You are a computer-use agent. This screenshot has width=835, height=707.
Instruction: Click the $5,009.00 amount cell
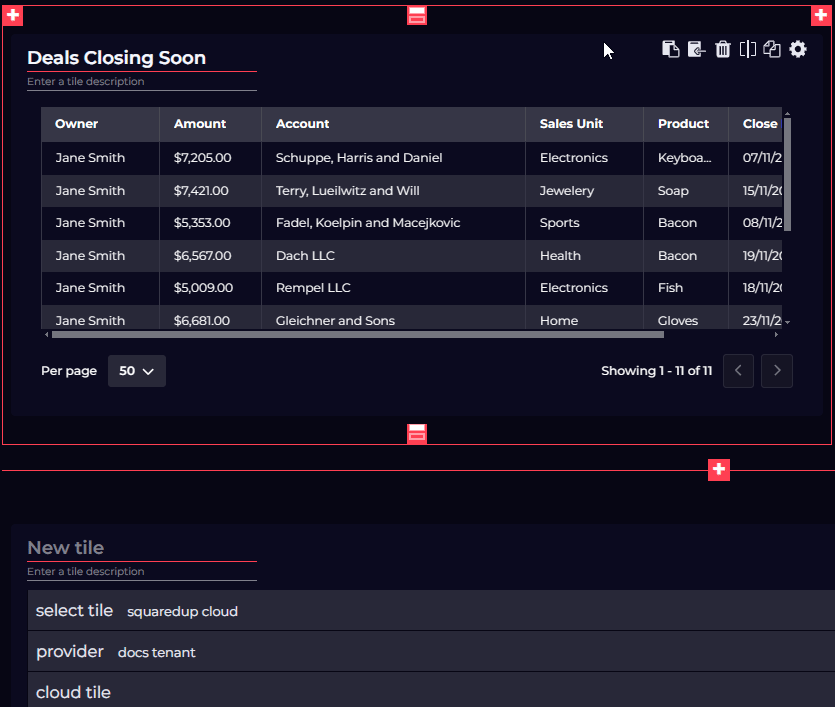210,288
